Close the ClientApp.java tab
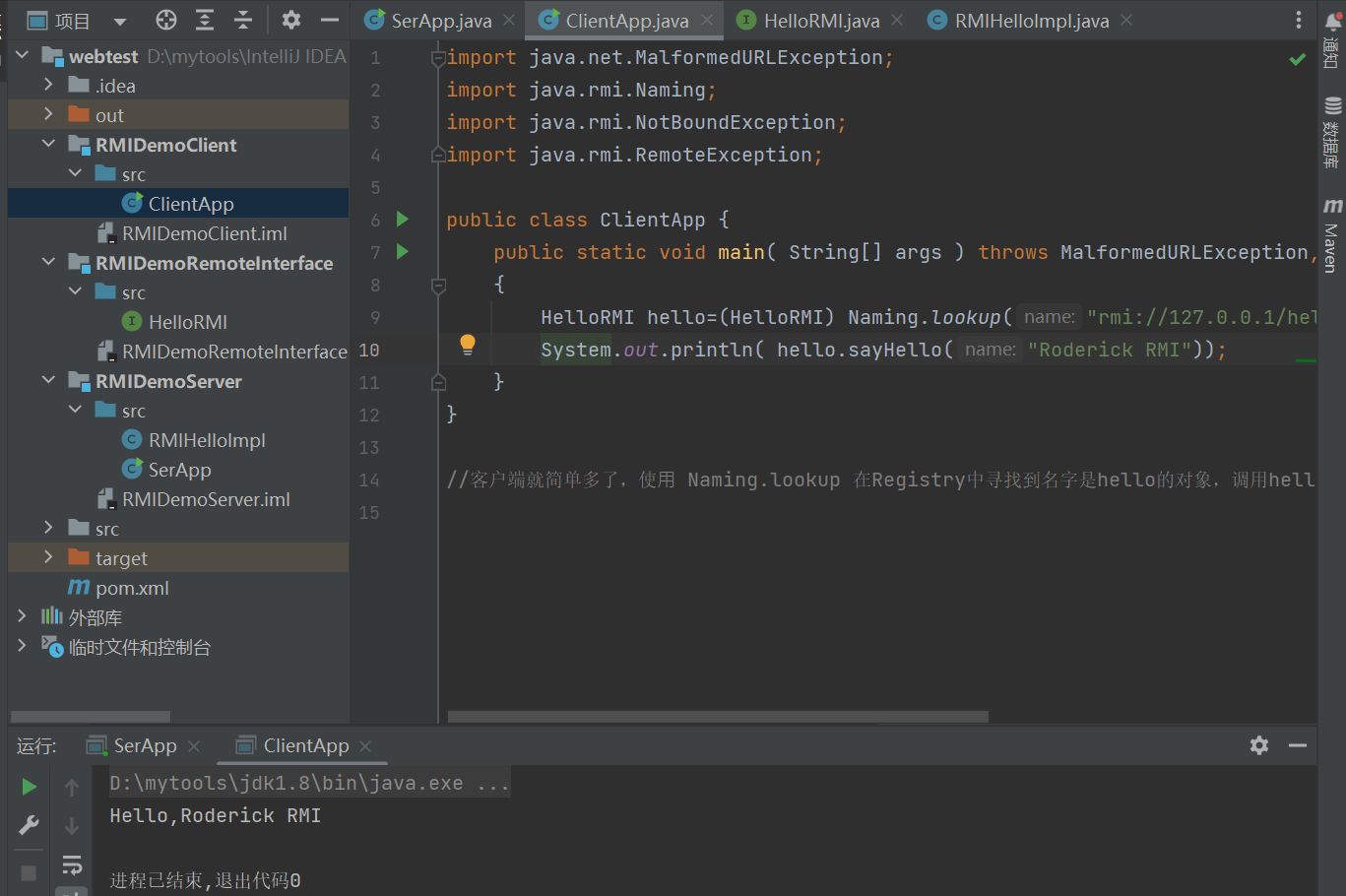This screenshot has width=1346, height=896. [707, 20]
